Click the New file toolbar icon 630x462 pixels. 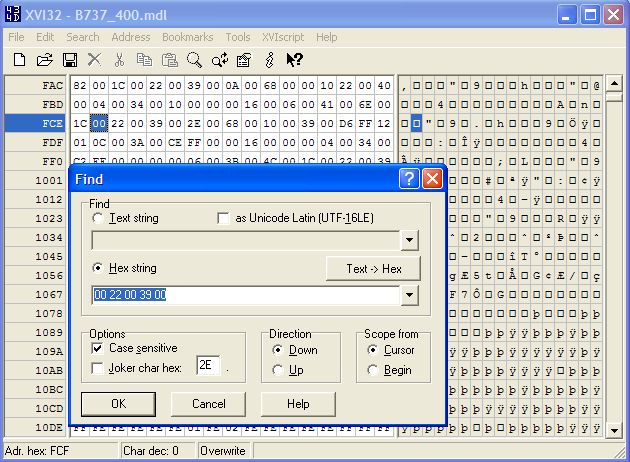tap(19, 60)
